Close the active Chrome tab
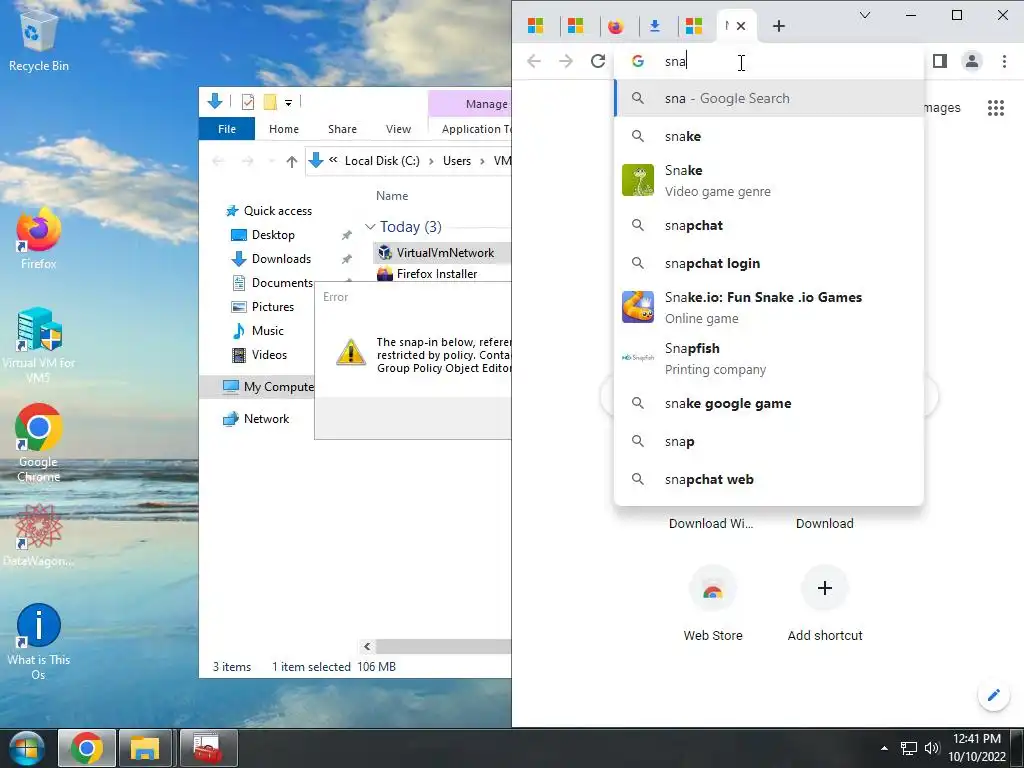The height and width of the screenshot is (768, 1024). pos(741,26)
